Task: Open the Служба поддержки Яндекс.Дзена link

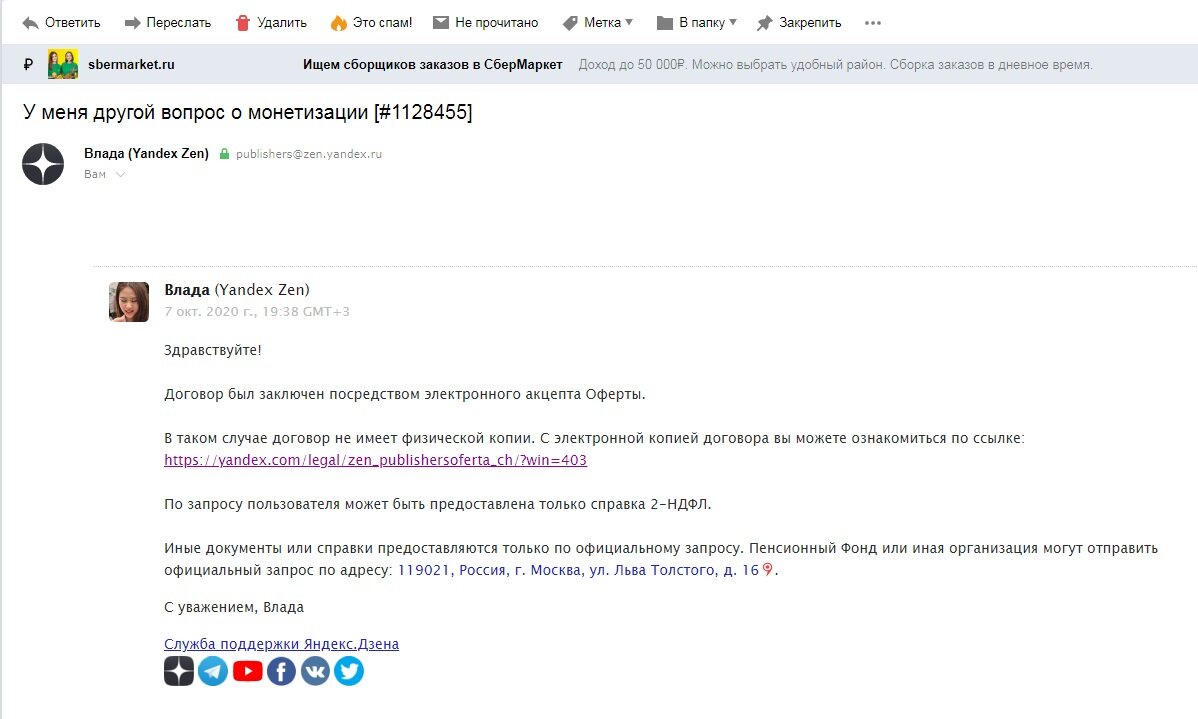Action: pos(281,644)
